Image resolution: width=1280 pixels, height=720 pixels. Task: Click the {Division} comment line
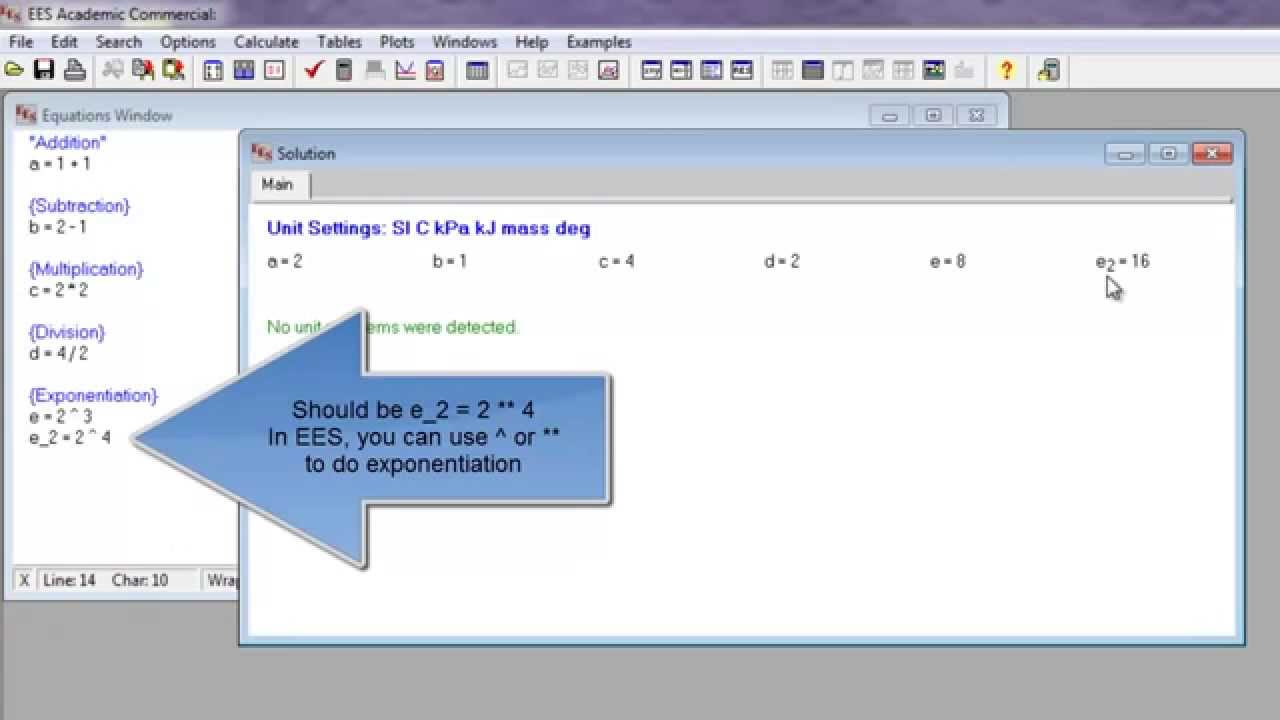pos(67,332)
